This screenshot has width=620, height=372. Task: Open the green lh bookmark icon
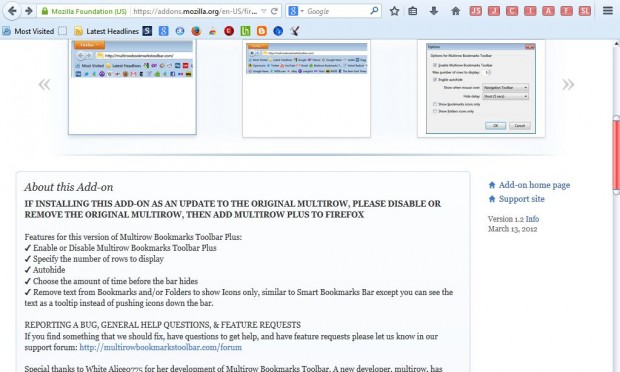point(246,31)
